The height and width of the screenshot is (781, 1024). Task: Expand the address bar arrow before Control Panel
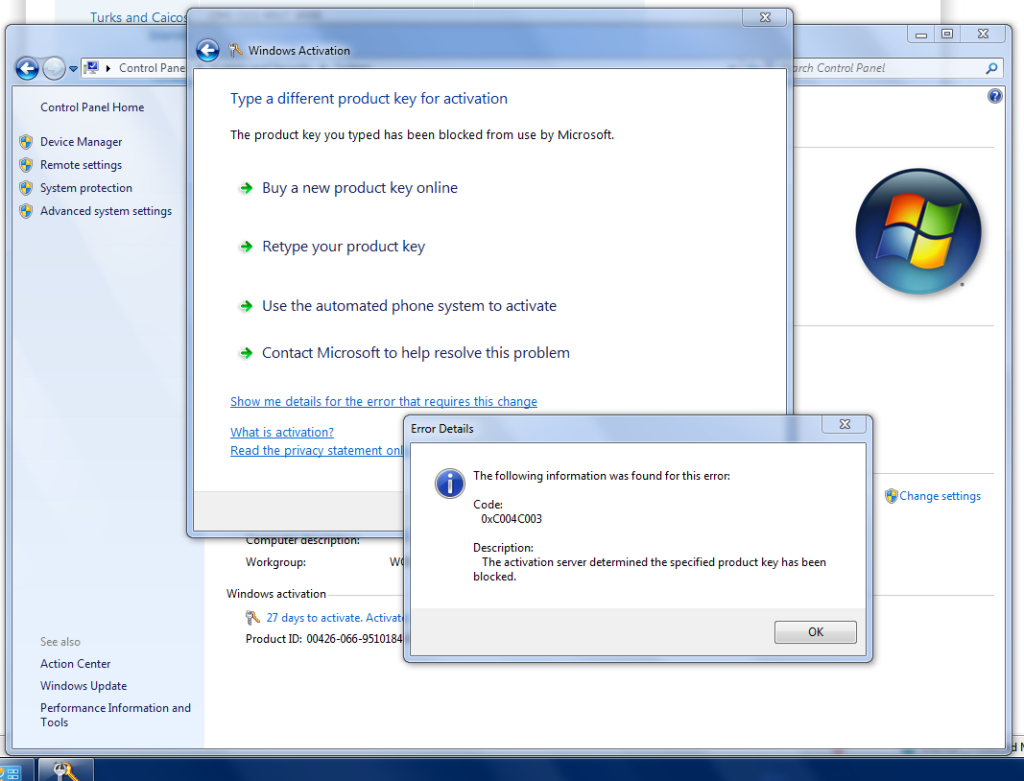click(108, 68)
